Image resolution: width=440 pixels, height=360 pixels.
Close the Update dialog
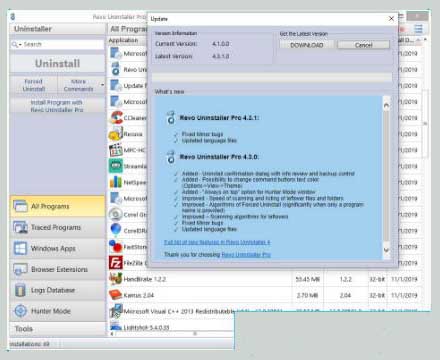(391, 19)
